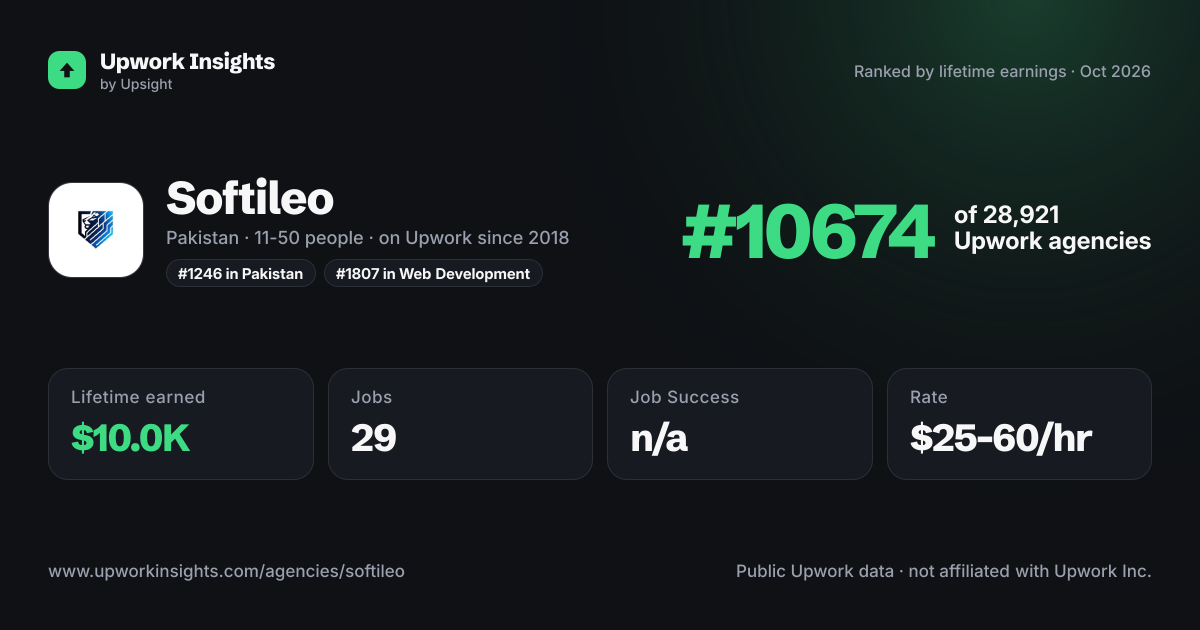
Task: Select the #10674 rank number
Action: point(808,231)
